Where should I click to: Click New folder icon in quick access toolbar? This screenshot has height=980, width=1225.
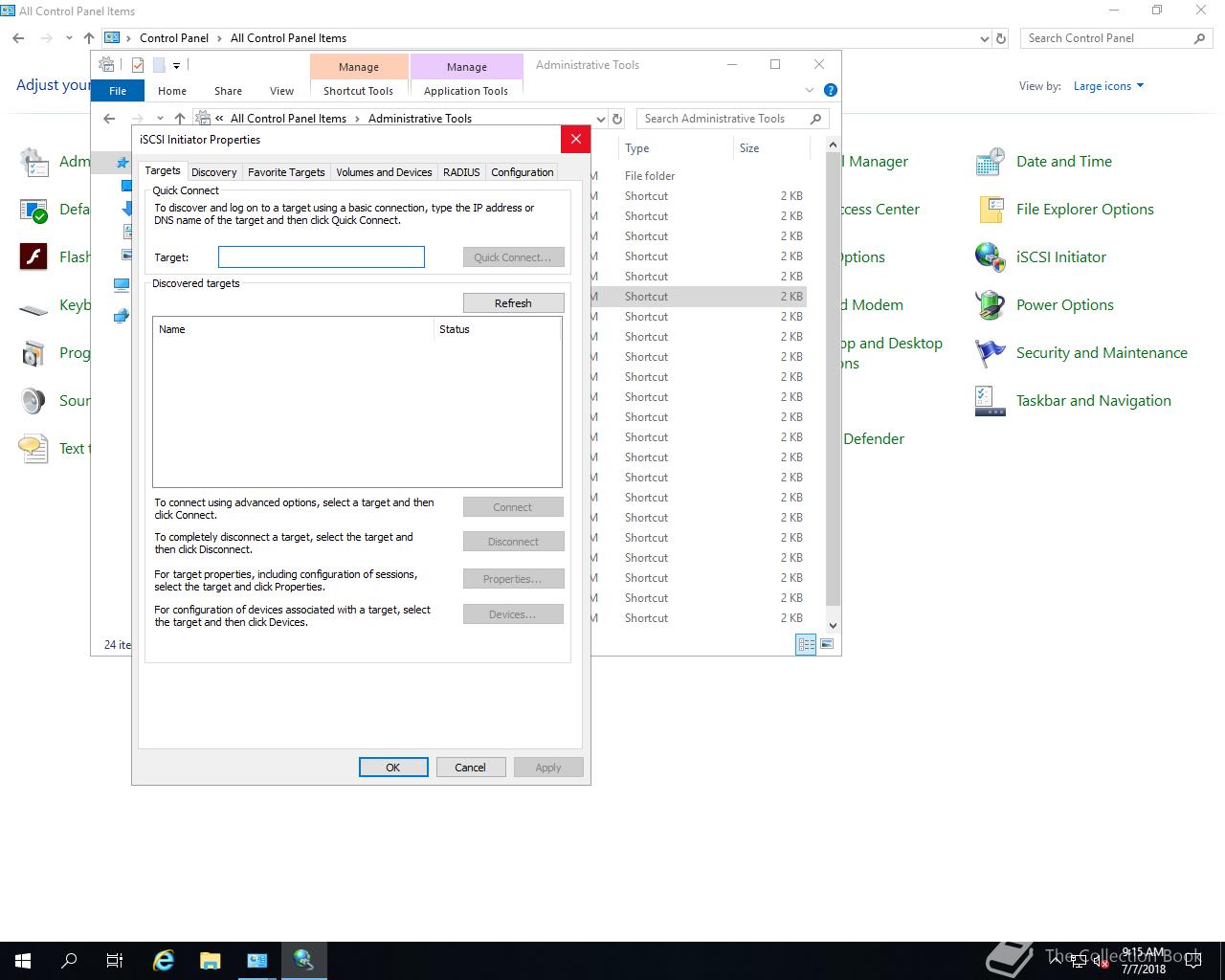point(159,65)
